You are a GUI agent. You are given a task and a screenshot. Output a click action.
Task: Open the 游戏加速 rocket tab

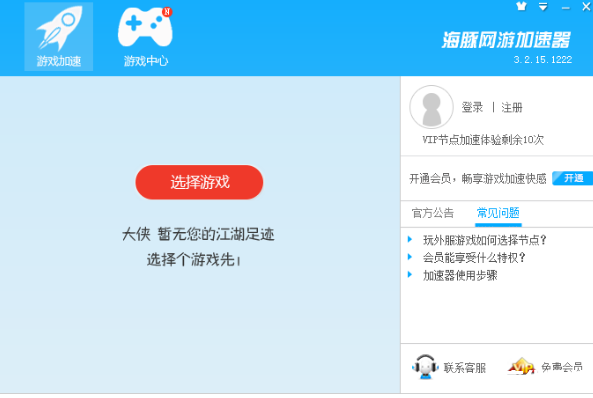[59, 36]
